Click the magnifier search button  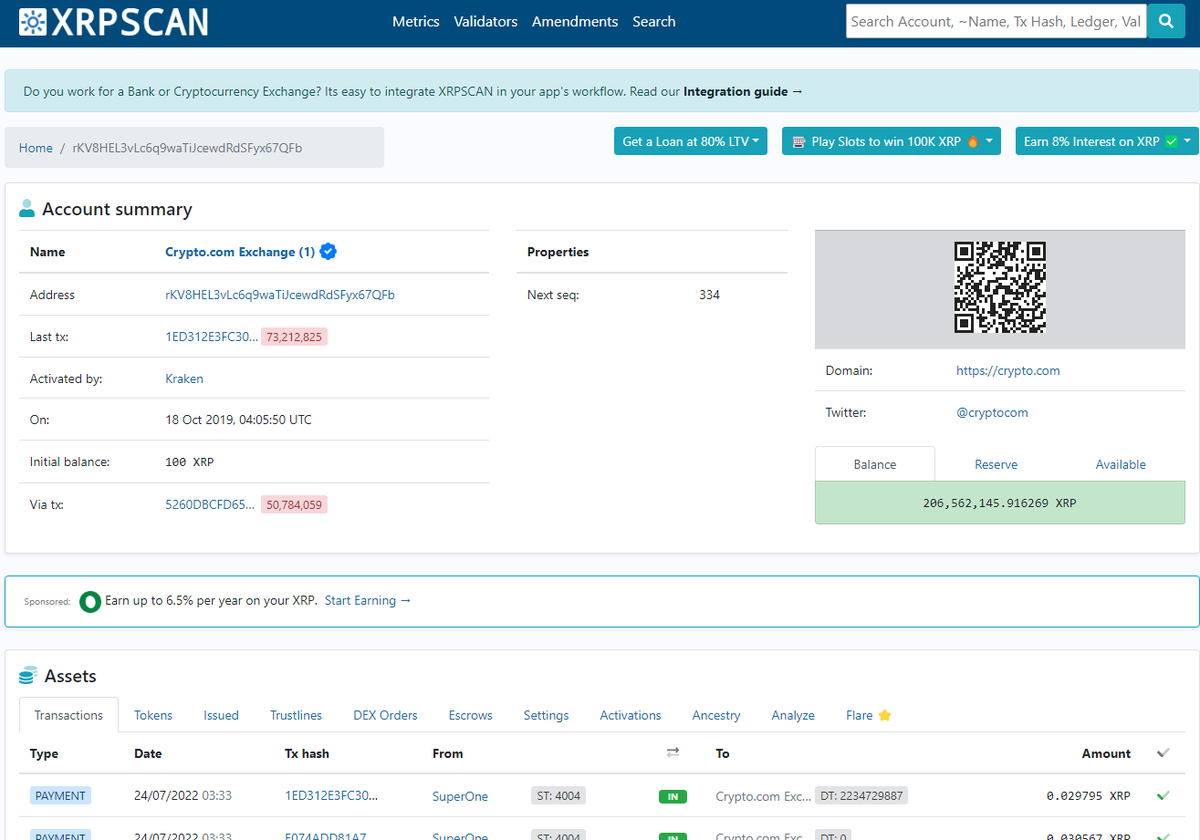(1166, 21)
